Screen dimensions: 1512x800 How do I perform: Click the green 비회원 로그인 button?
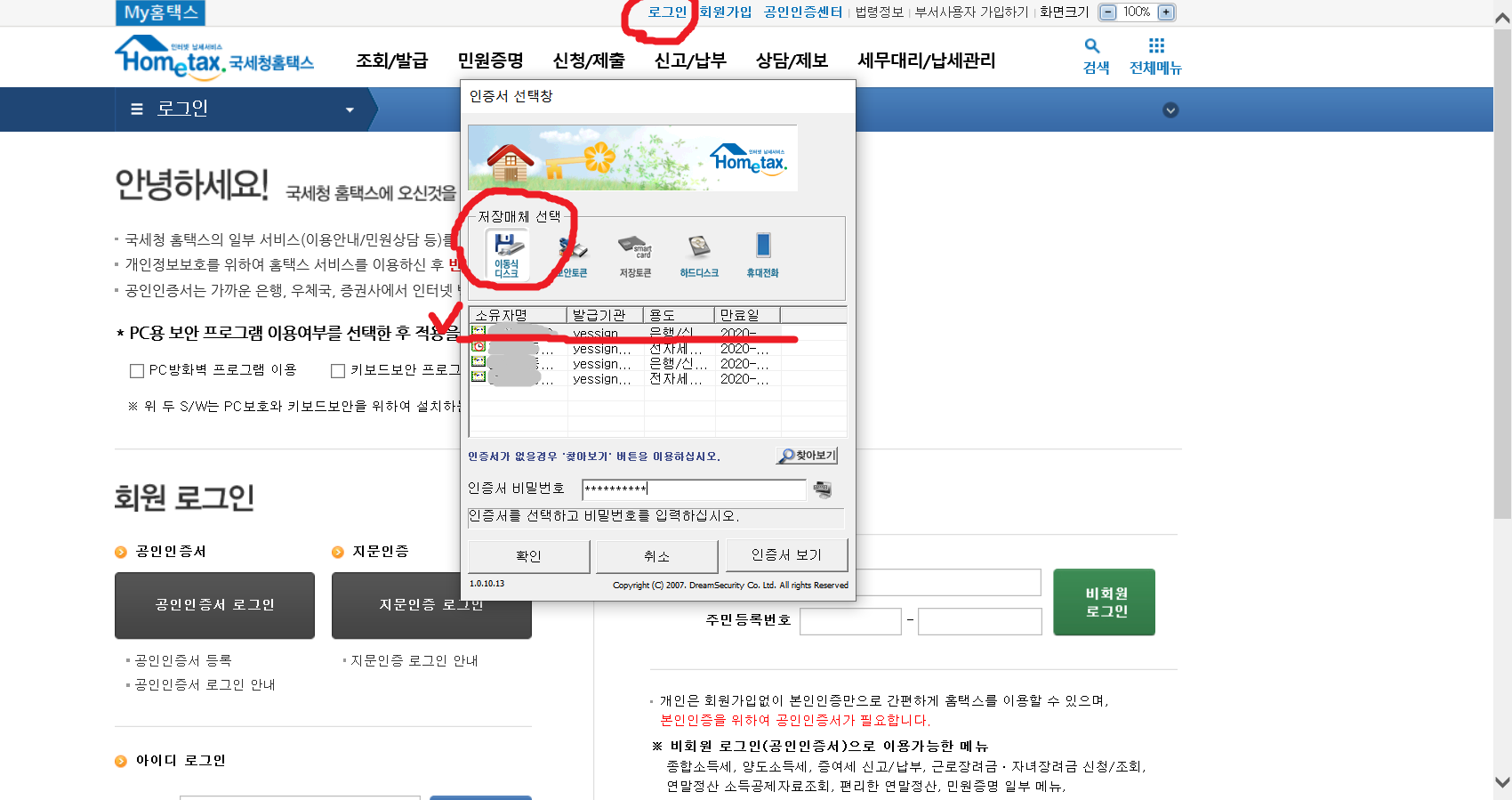[x=1104, y=602]
